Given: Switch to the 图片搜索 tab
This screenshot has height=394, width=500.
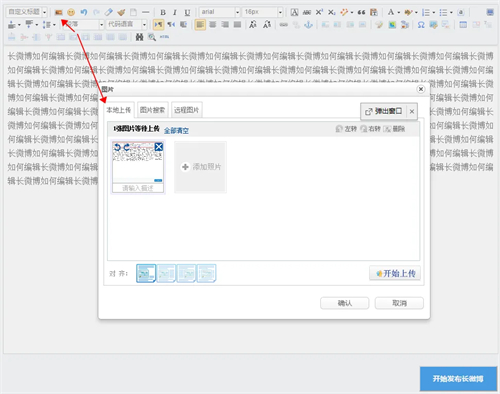Looking at the screenshot, I should pos(153,110).
